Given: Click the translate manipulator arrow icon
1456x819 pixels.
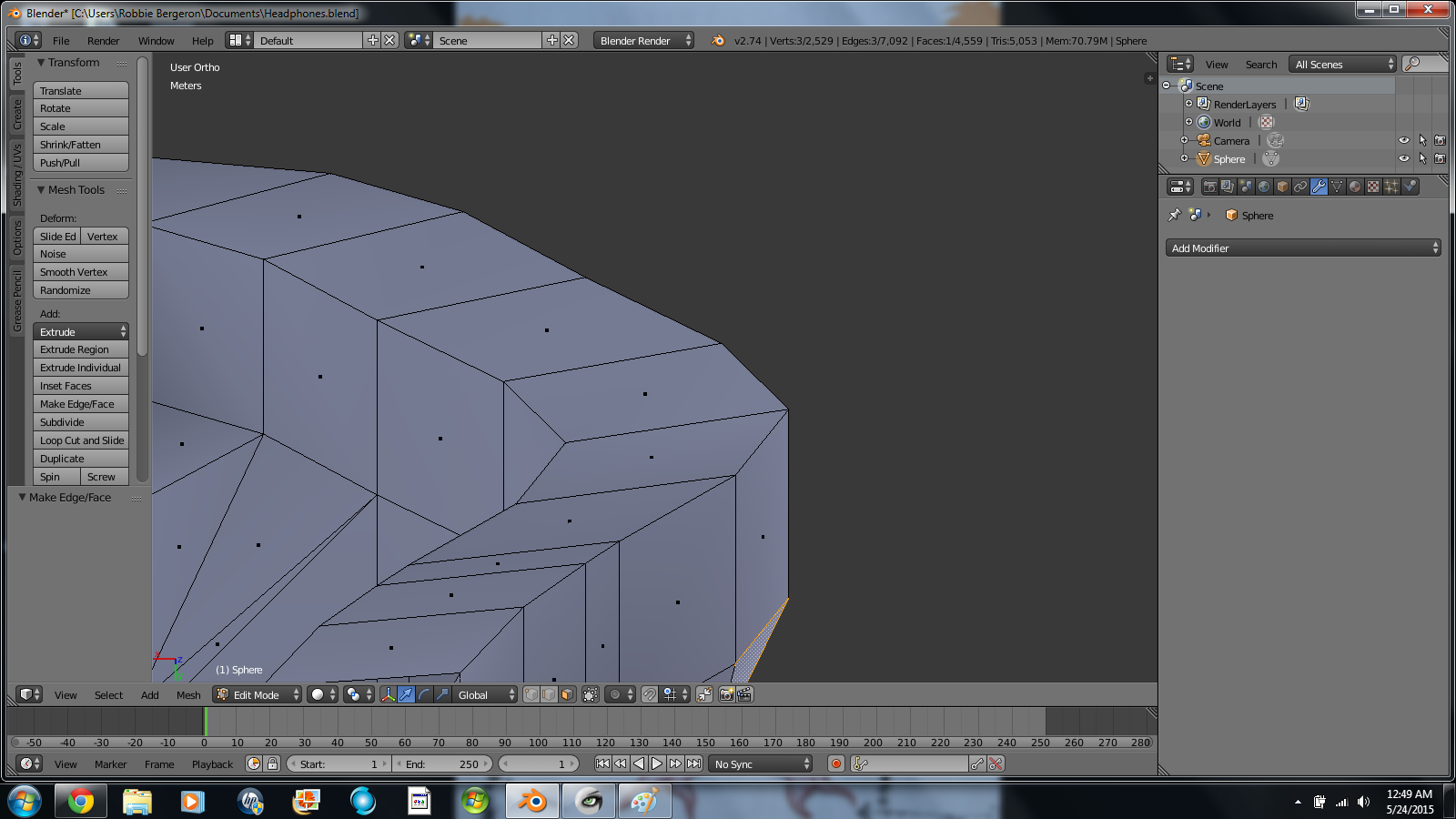Looking at the screenshot, I should [406, 694].
